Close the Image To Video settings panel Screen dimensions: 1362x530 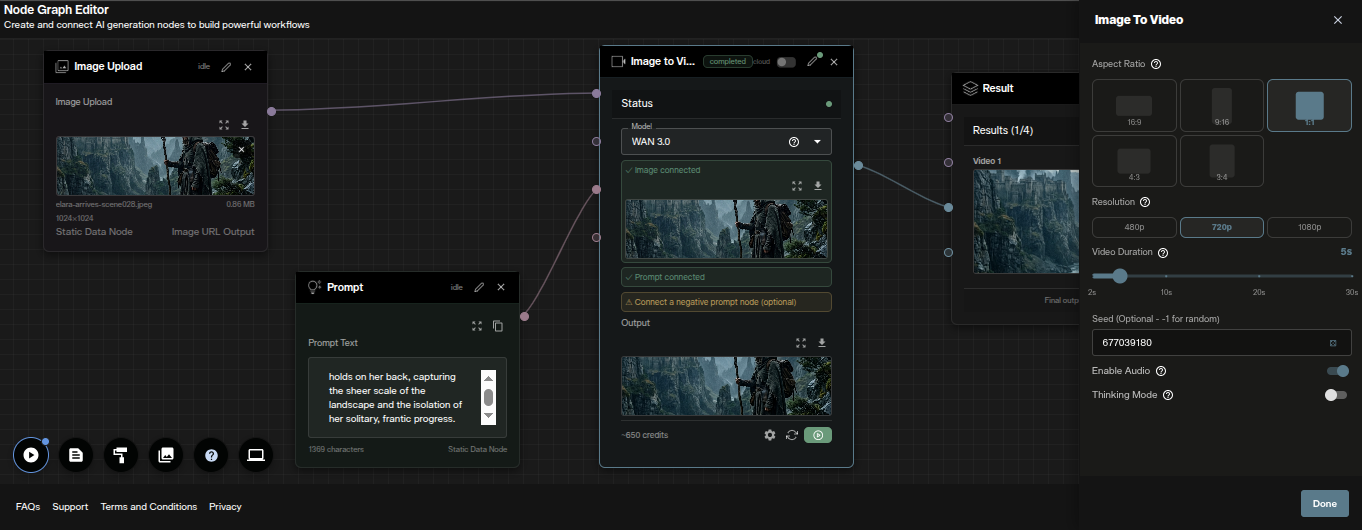pyautogui.click(x=1338, y=20)
